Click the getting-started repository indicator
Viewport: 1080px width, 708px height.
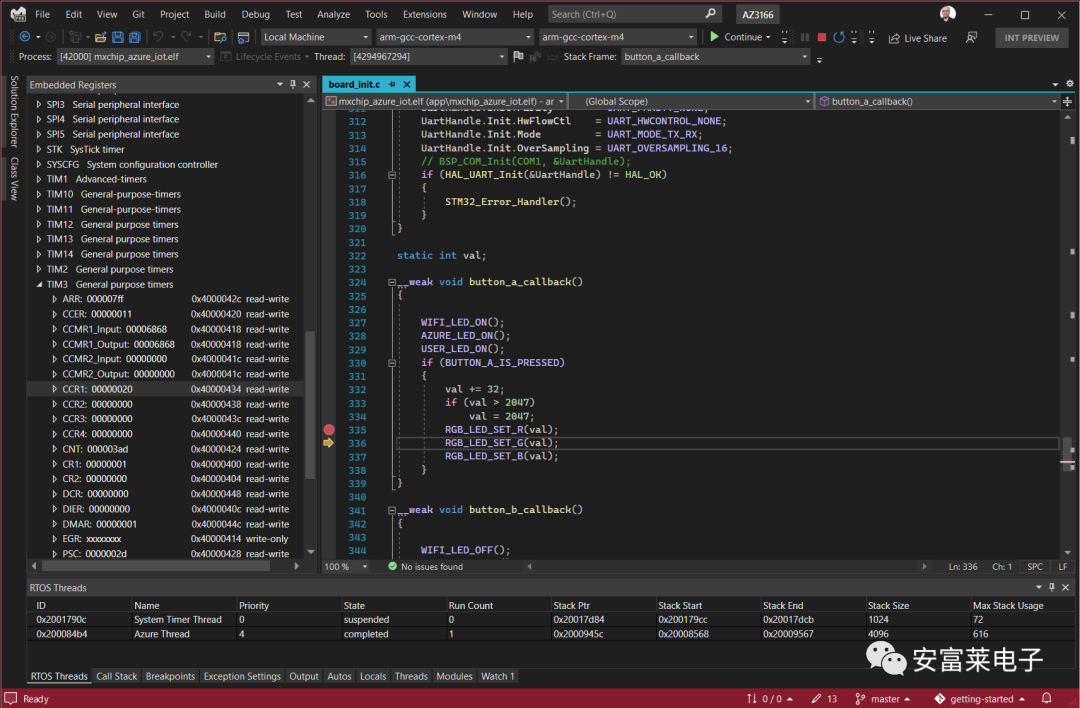tap(979, 698)
